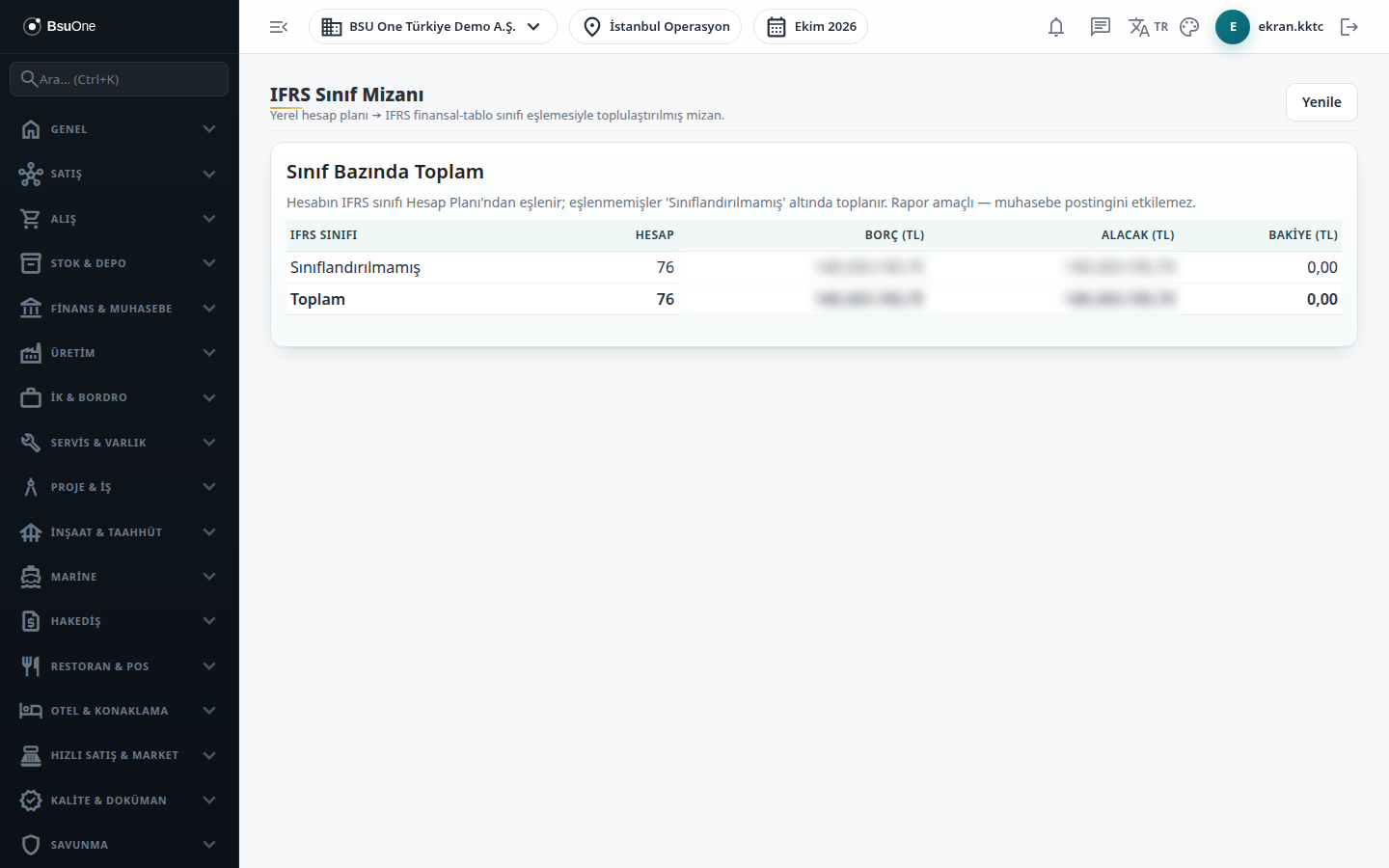Expand the KALİTE & DOKÜMAN chevron
This screenshot has width=1389, height=868.
click(209, 800)
